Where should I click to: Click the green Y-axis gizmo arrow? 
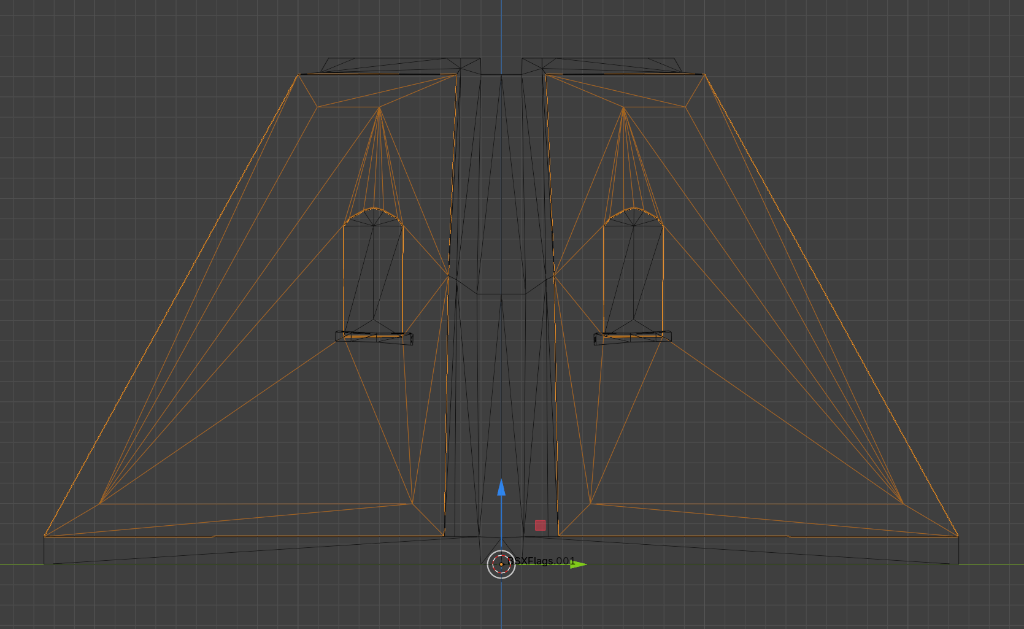578,564
